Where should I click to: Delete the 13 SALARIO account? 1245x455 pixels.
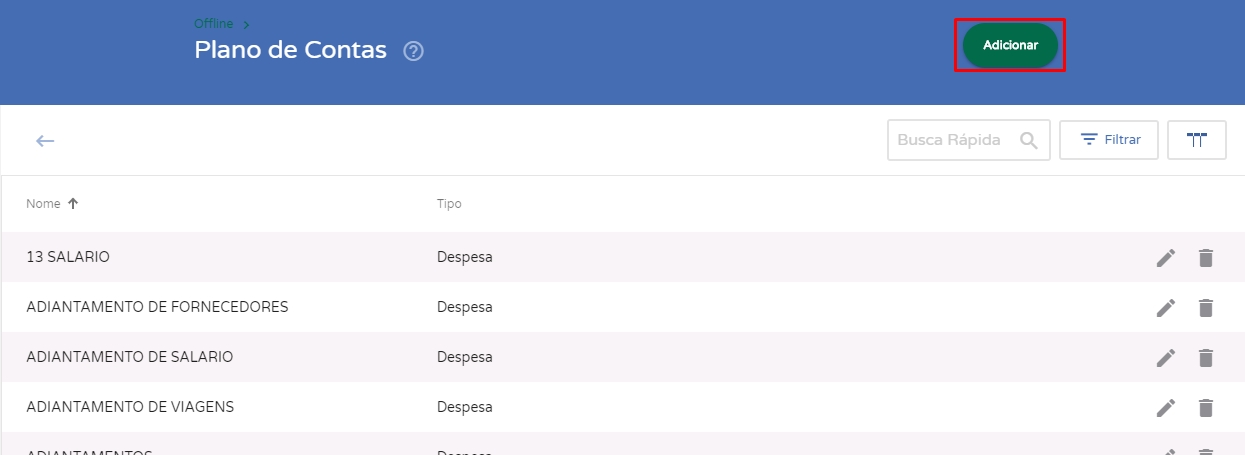(x=1206, y=258)
